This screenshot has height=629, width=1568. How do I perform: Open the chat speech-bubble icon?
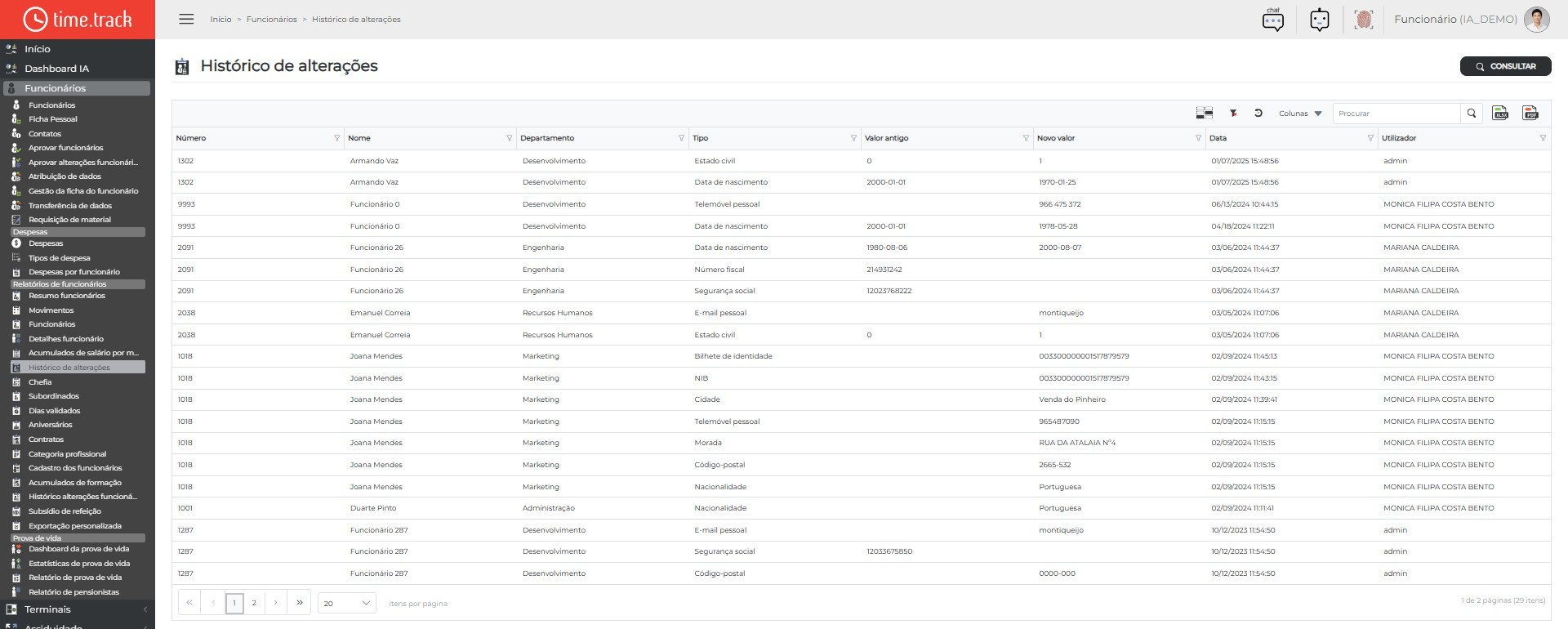pyautogui.click(x=1273, y=19)
